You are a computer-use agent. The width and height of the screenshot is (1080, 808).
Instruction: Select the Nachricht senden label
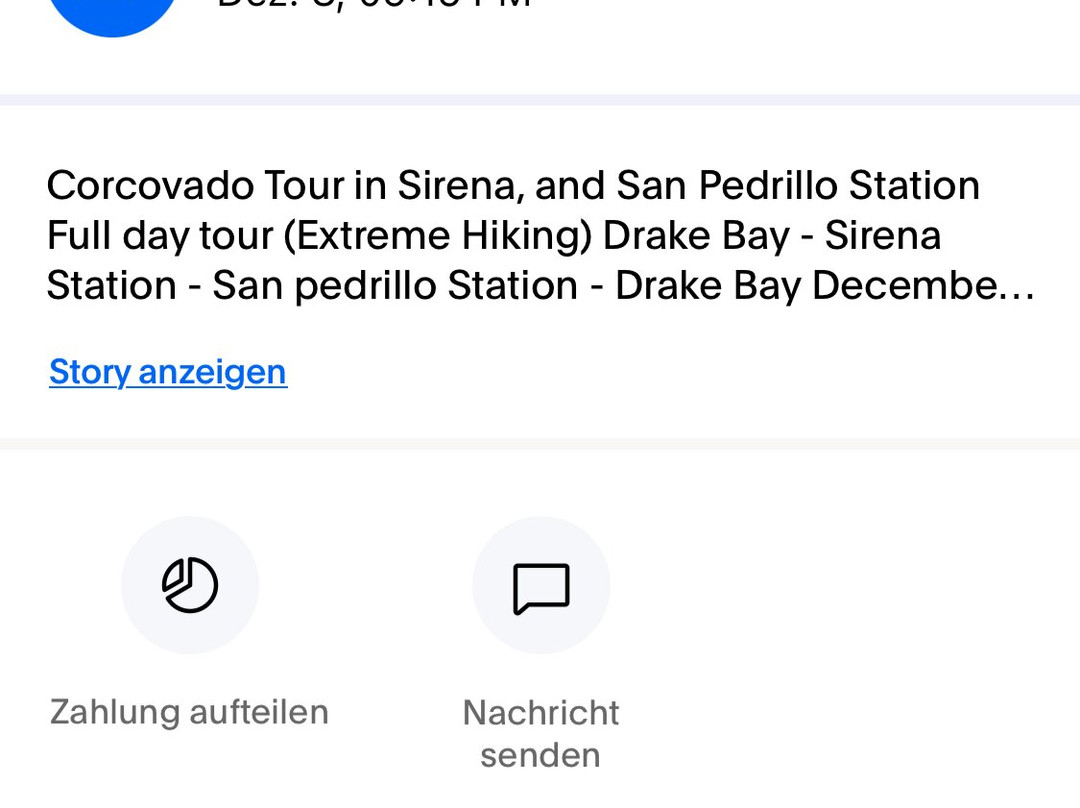[x=541, y=734]
